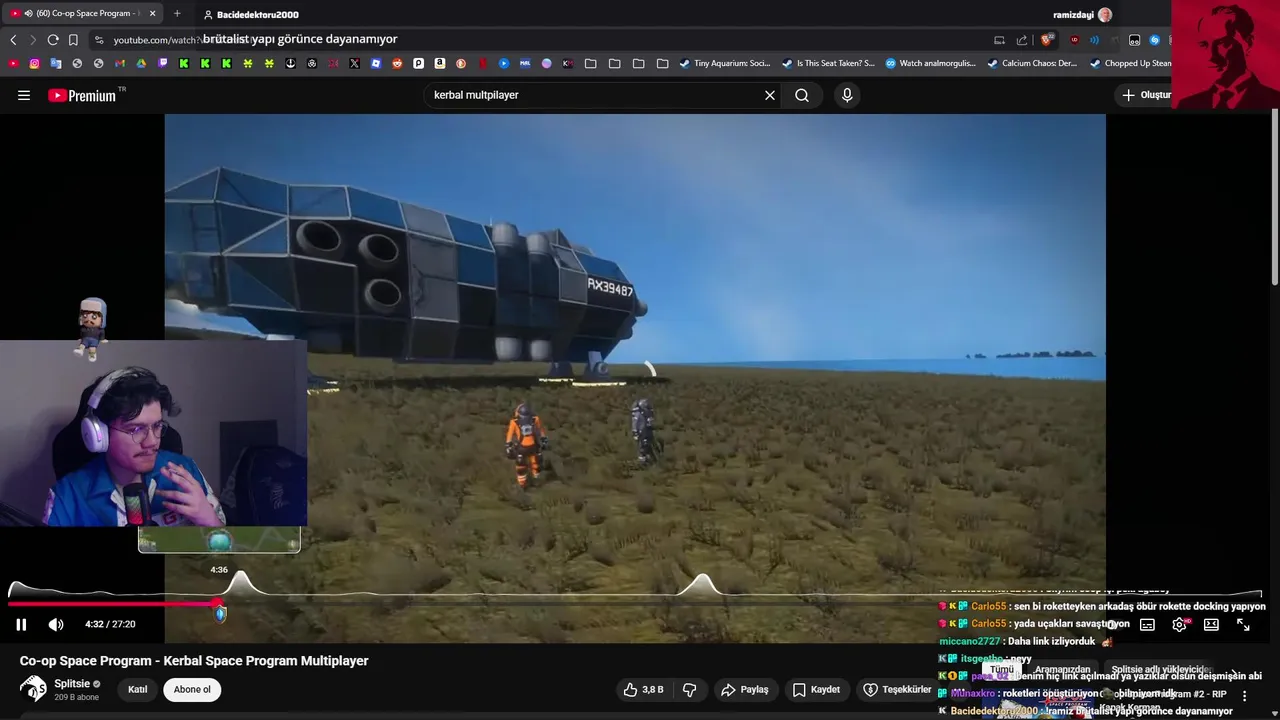Open Teşekkürler super thanks

coord(896,689)
